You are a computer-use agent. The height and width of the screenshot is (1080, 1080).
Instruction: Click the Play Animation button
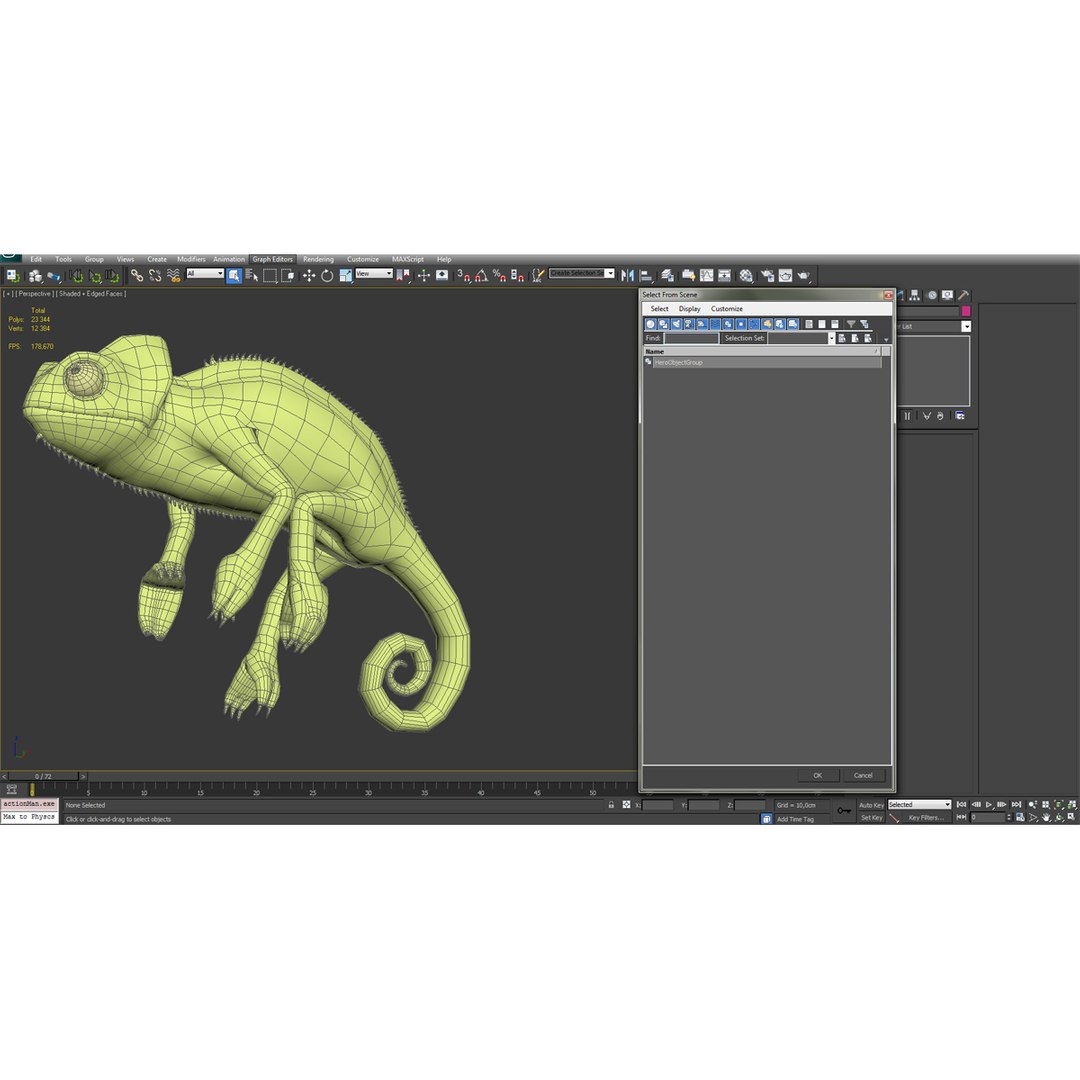pos(988,804)
